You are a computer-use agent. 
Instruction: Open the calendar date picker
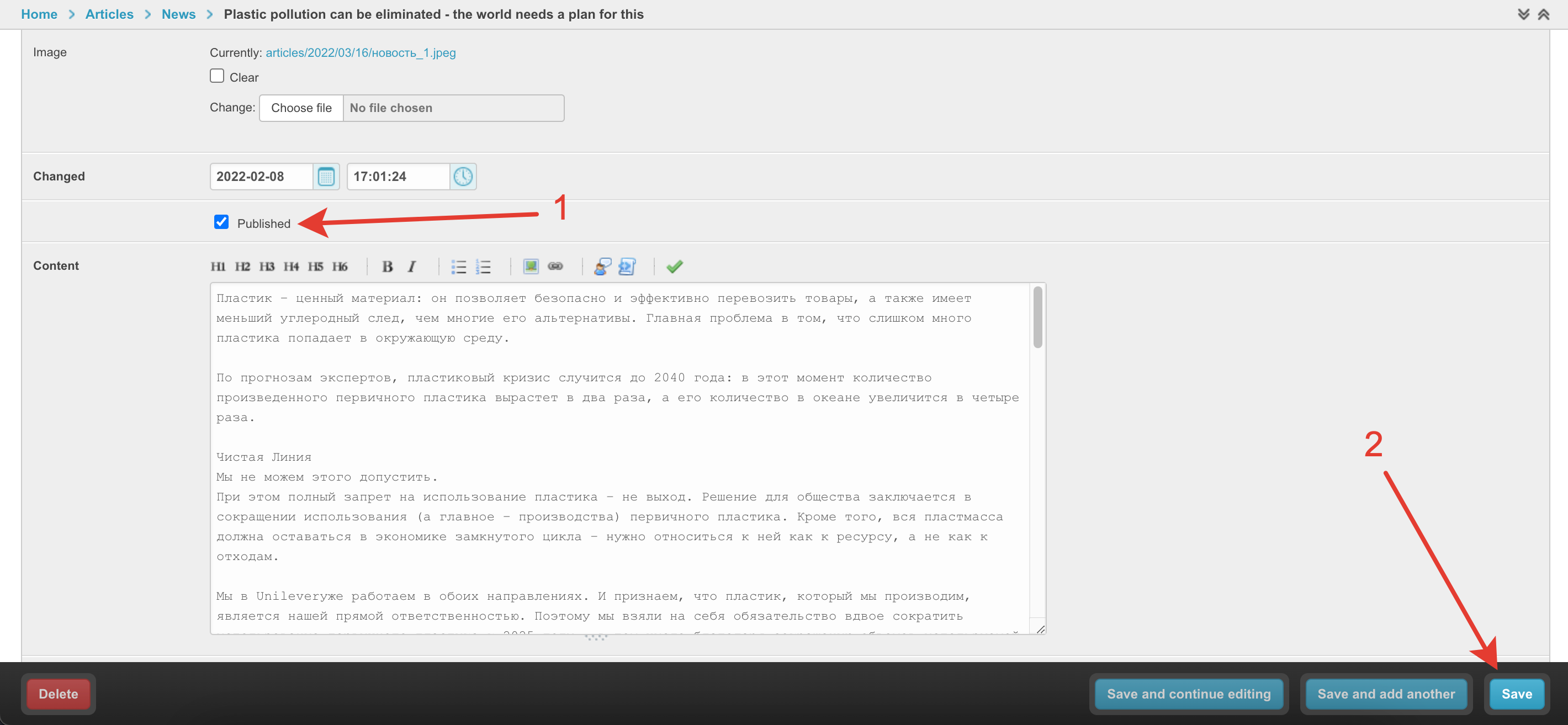point(326,177)
